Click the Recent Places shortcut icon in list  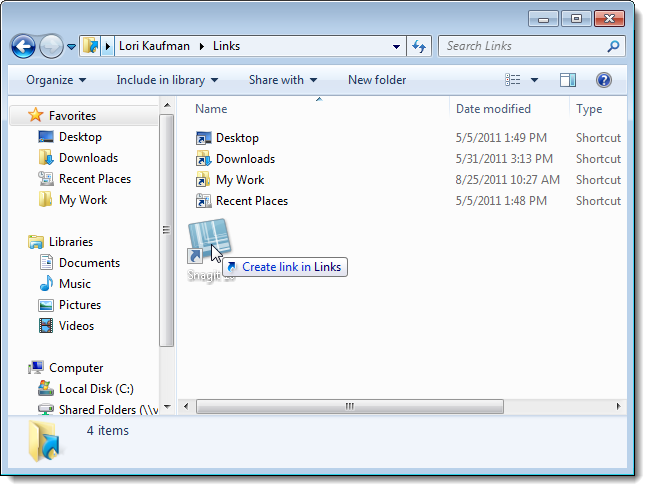click(x=203, y=201)
